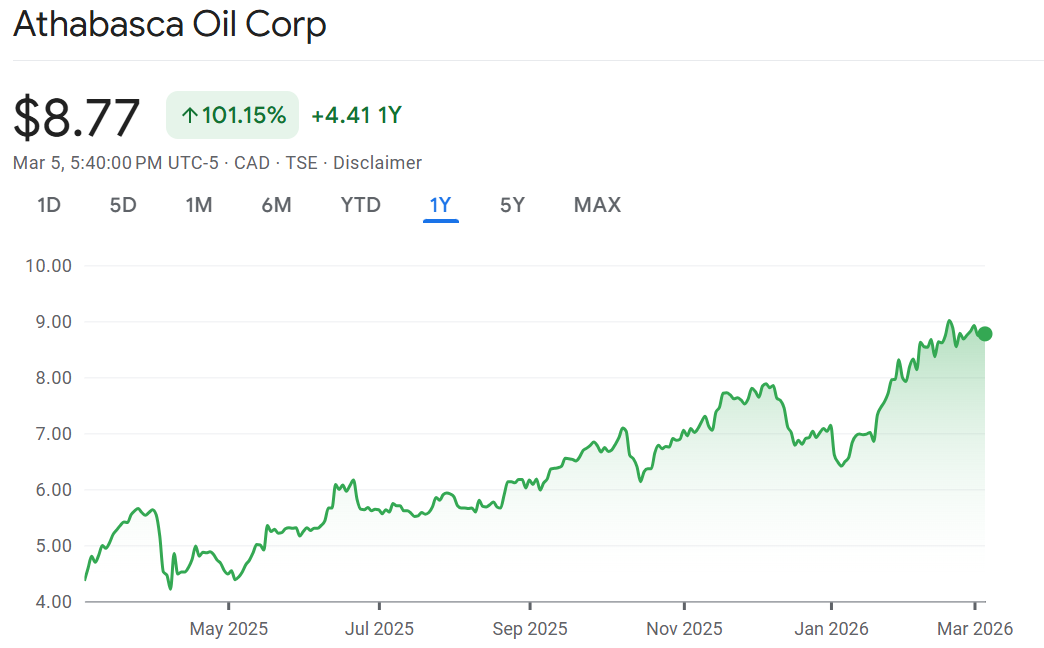Click the $8.77 current price
This screenshot has height=648, width=1044.
[77, 117]
